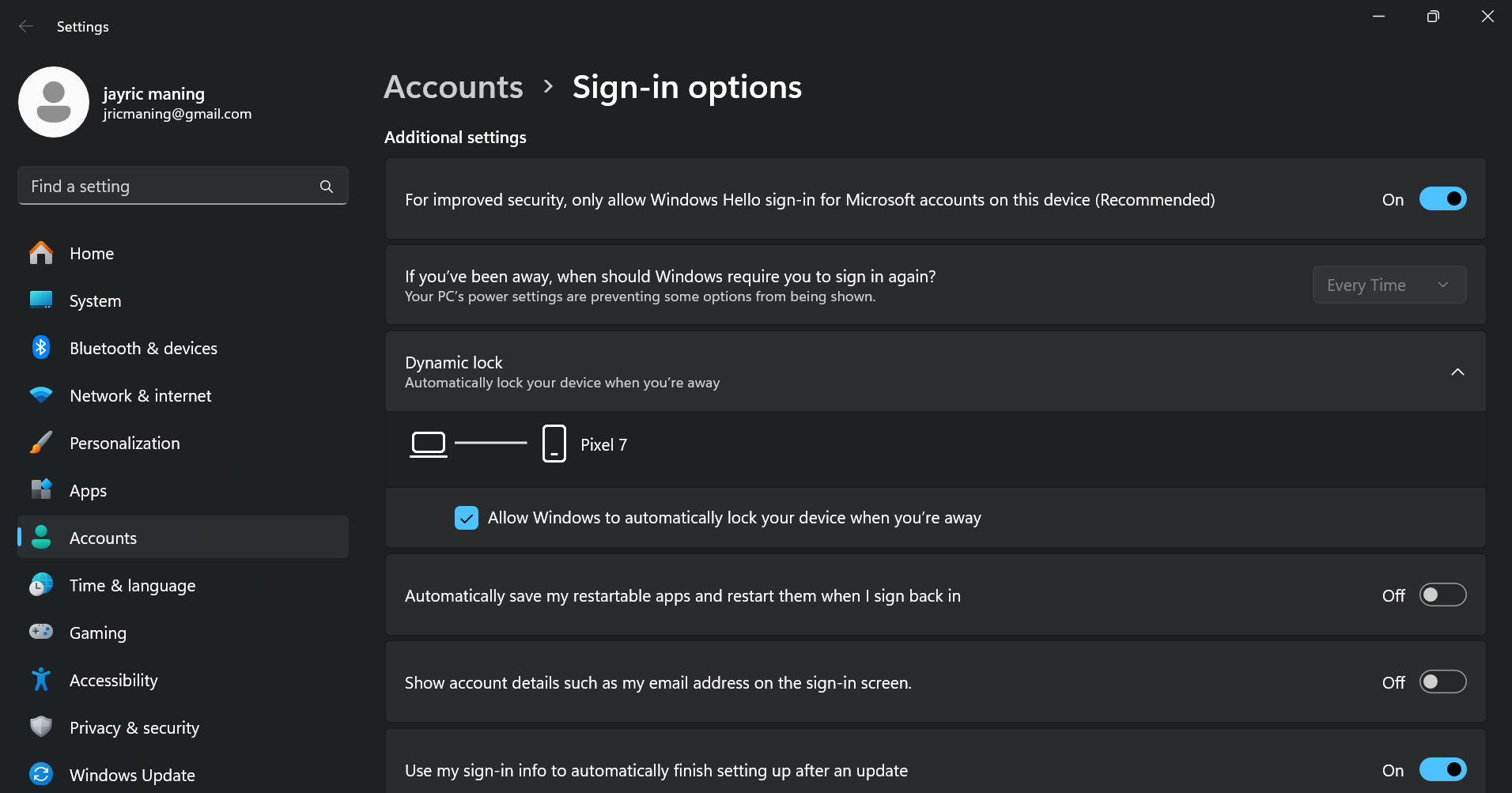Image resolution: width=1512 pixels, height=793 pixels.
Task: Click the Windows Update sync icon
Action: pos(41,774)
